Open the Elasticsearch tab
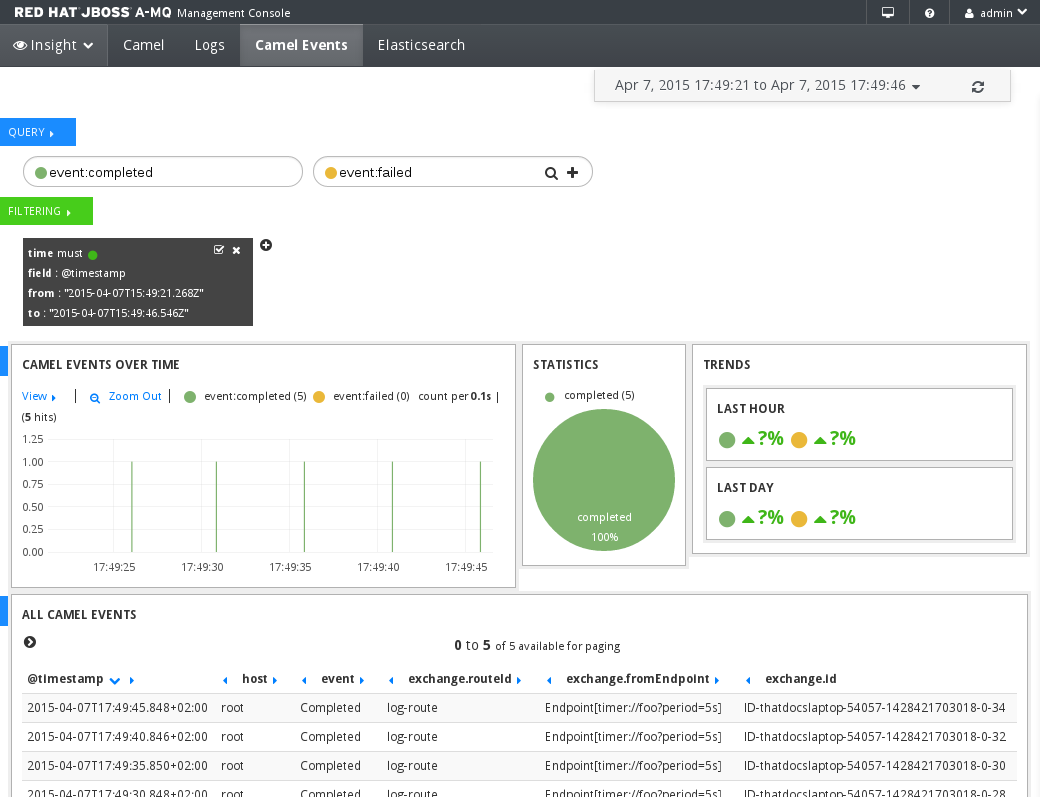Viewport: 1040px width, 797px height. tap(420, 44)
